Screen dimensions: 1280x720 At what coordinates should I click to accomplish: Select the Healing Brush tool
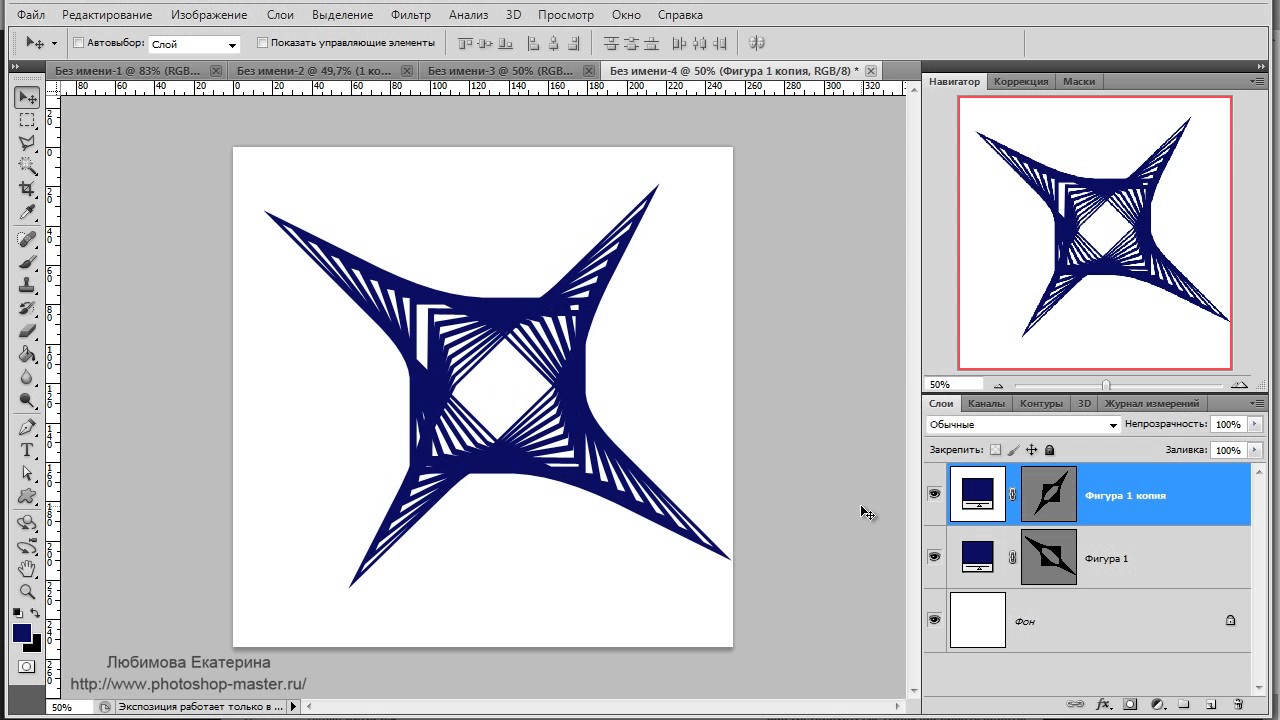[x=27, y=239]
